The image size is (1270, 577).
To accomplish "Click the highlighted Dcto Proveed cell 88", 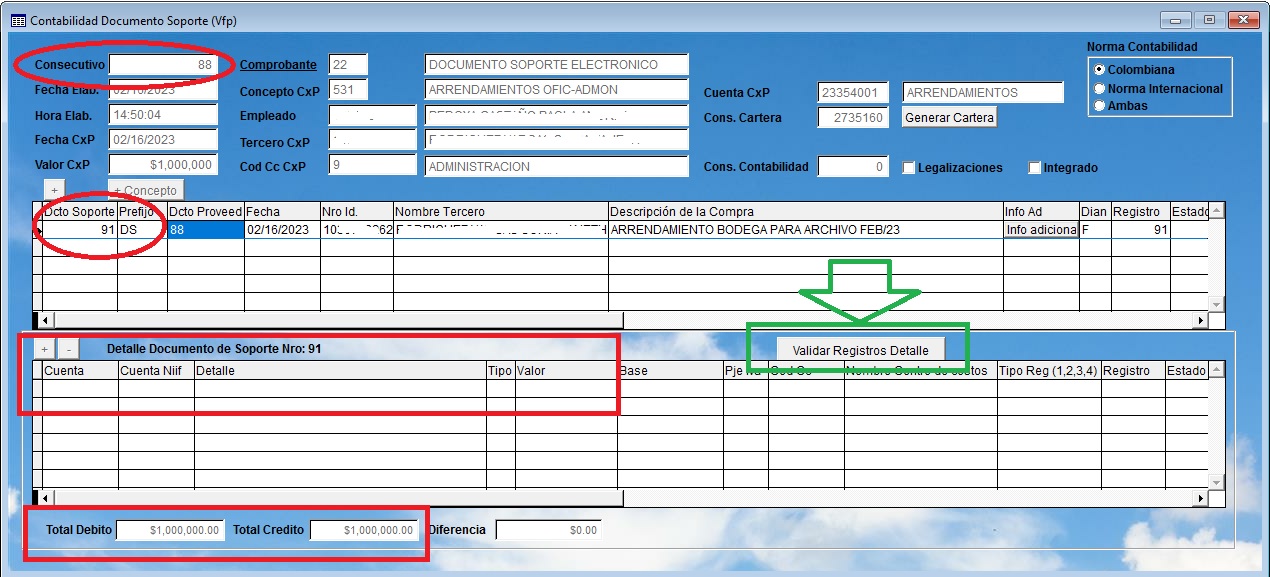I will [x=205, y=230].
